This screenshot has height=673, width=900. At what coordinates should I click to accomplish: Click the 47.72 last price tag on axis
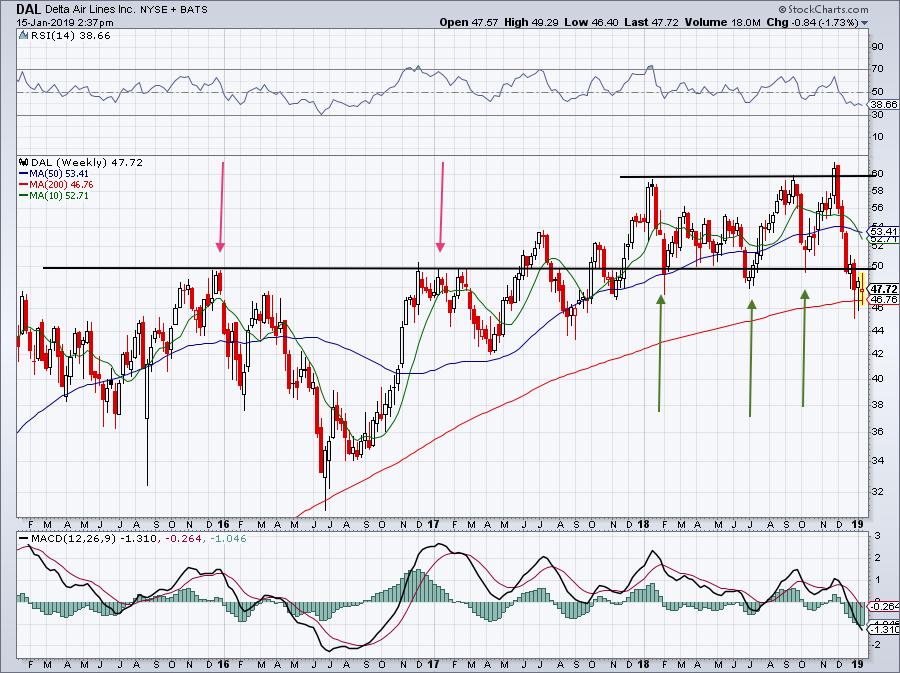(884, 289)
